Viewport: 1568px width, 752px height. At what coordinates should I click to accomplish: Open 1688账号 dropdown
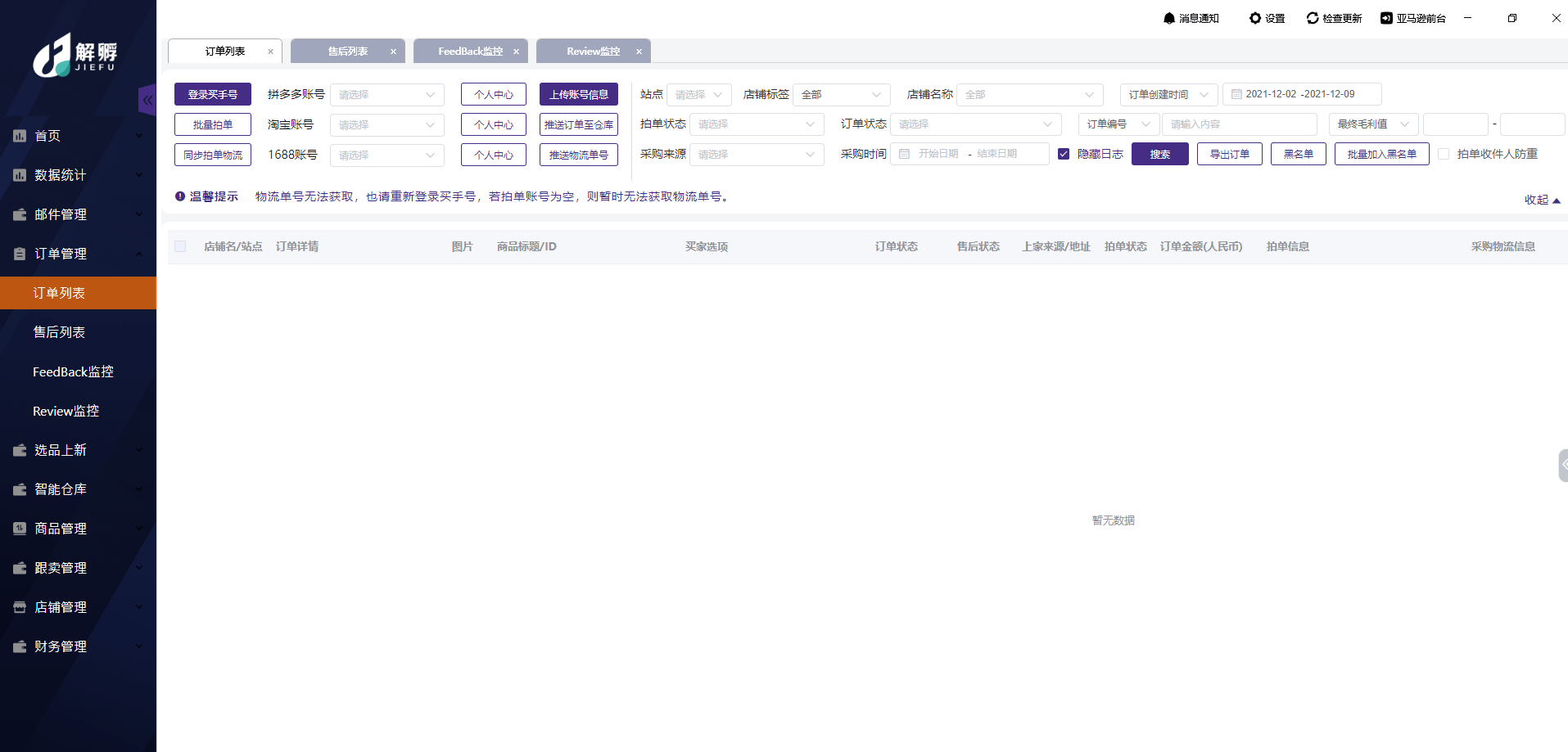[387, 155]
